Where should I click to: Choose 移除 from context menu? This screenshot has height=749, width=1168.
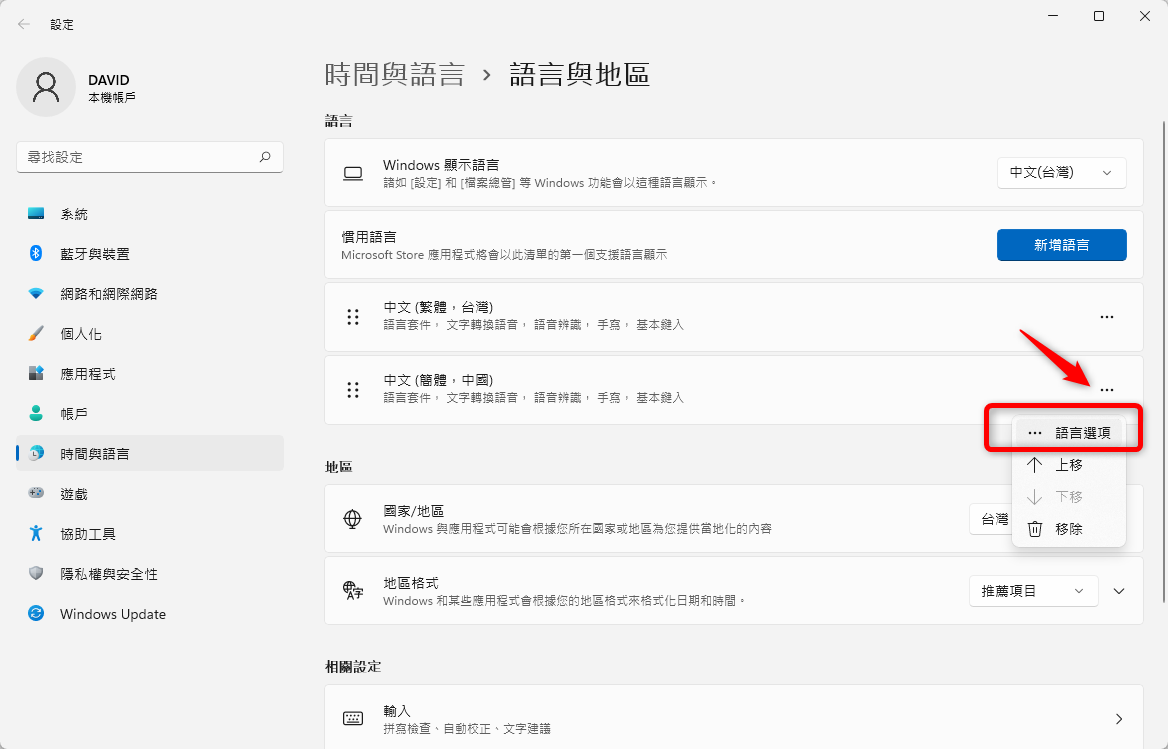pos(1069,529)
